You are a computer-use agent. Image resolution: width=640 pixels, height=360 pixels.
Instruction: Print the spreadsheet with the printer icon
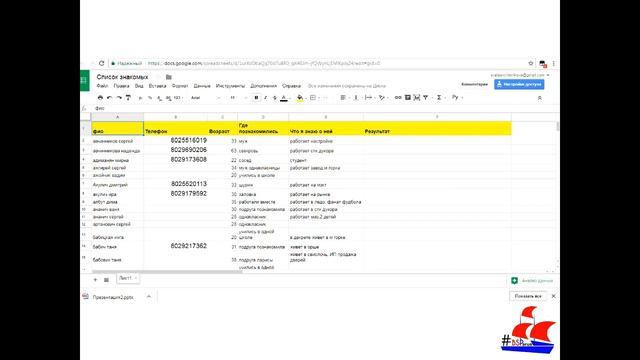[100, 98]
